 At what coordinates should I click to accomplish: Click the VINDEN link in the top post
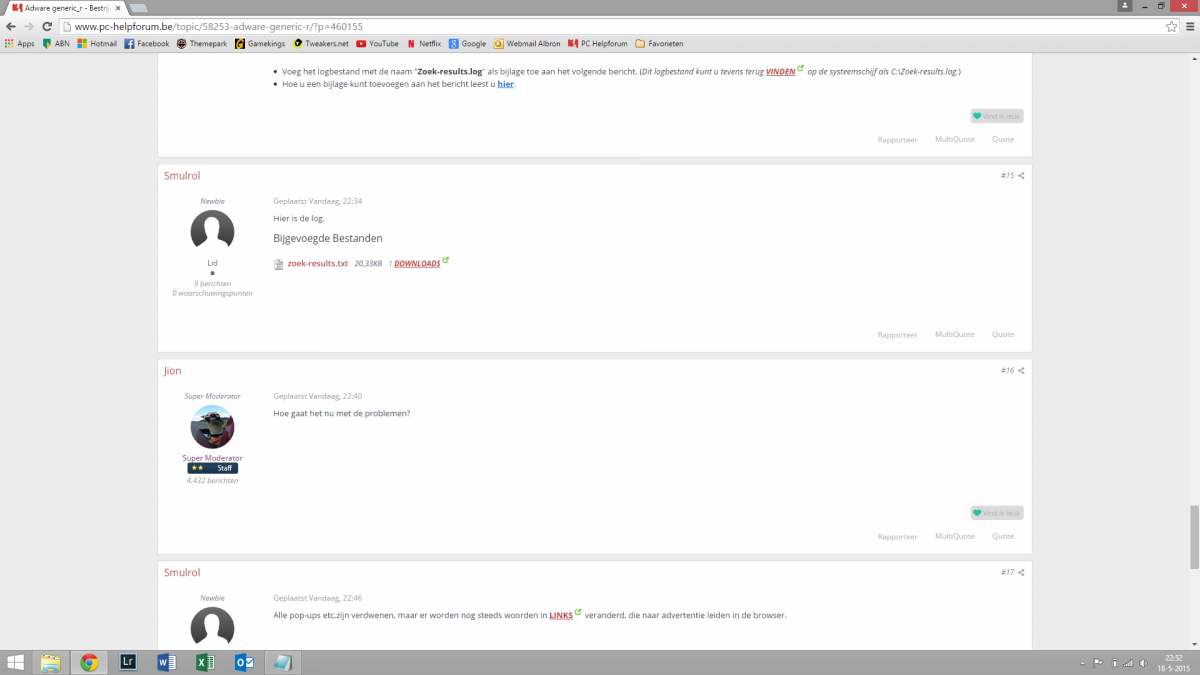pyautogui.click(x=781, y=72)
